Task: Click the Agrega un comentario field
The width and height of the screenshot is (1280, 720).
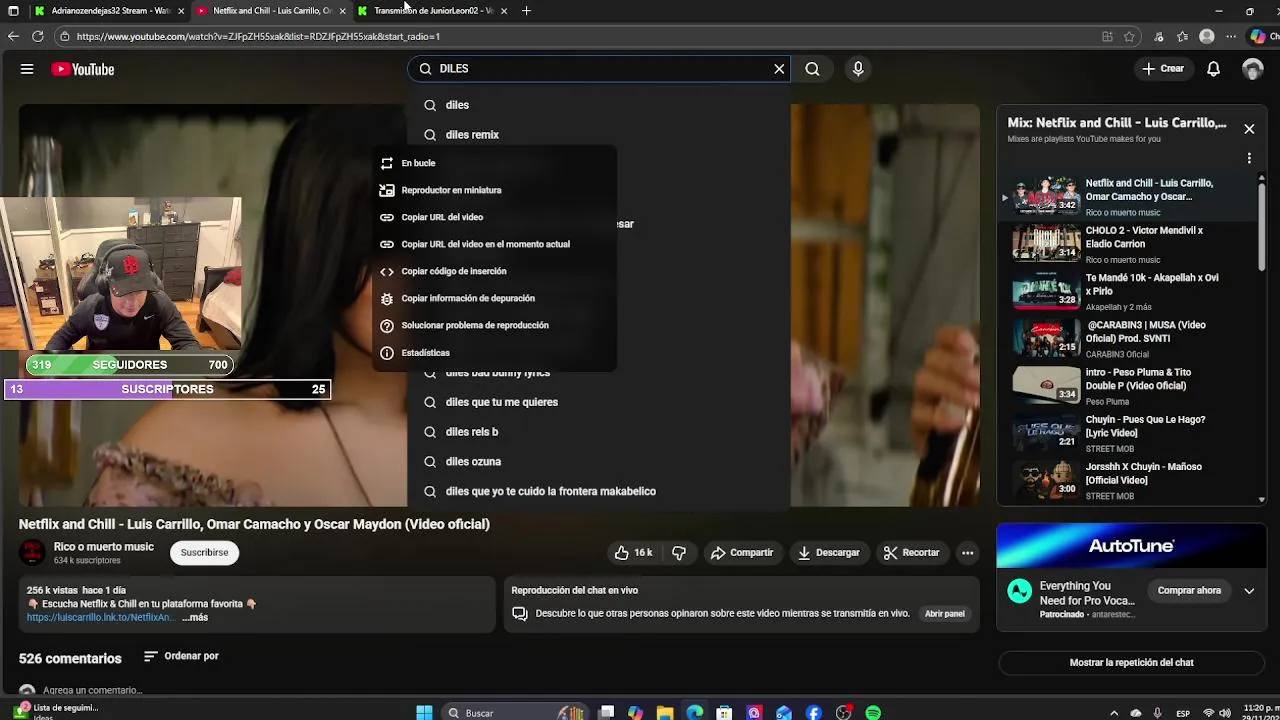Action: [92, 690]
